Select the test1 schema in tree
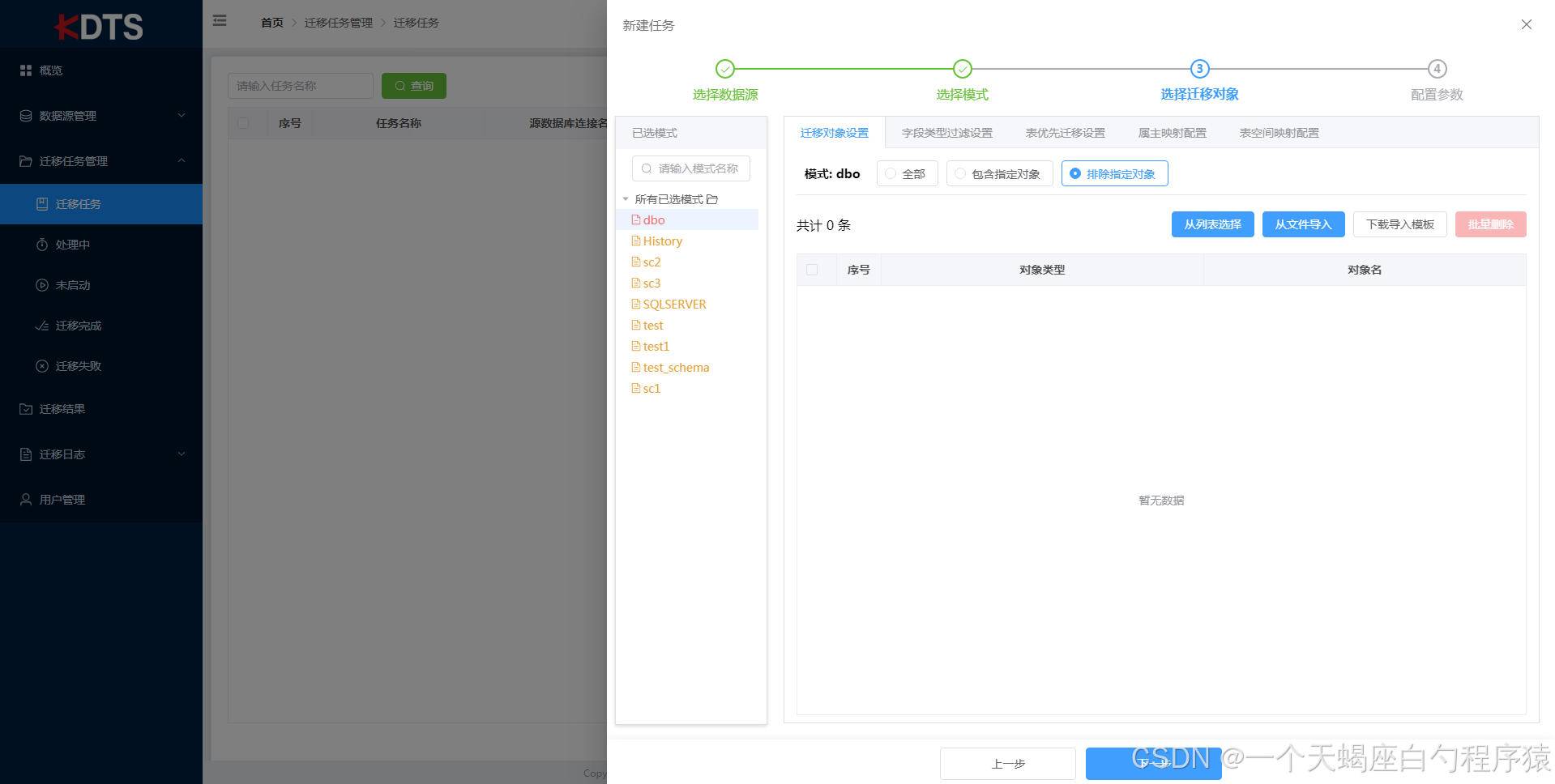 tap(656, 346)
